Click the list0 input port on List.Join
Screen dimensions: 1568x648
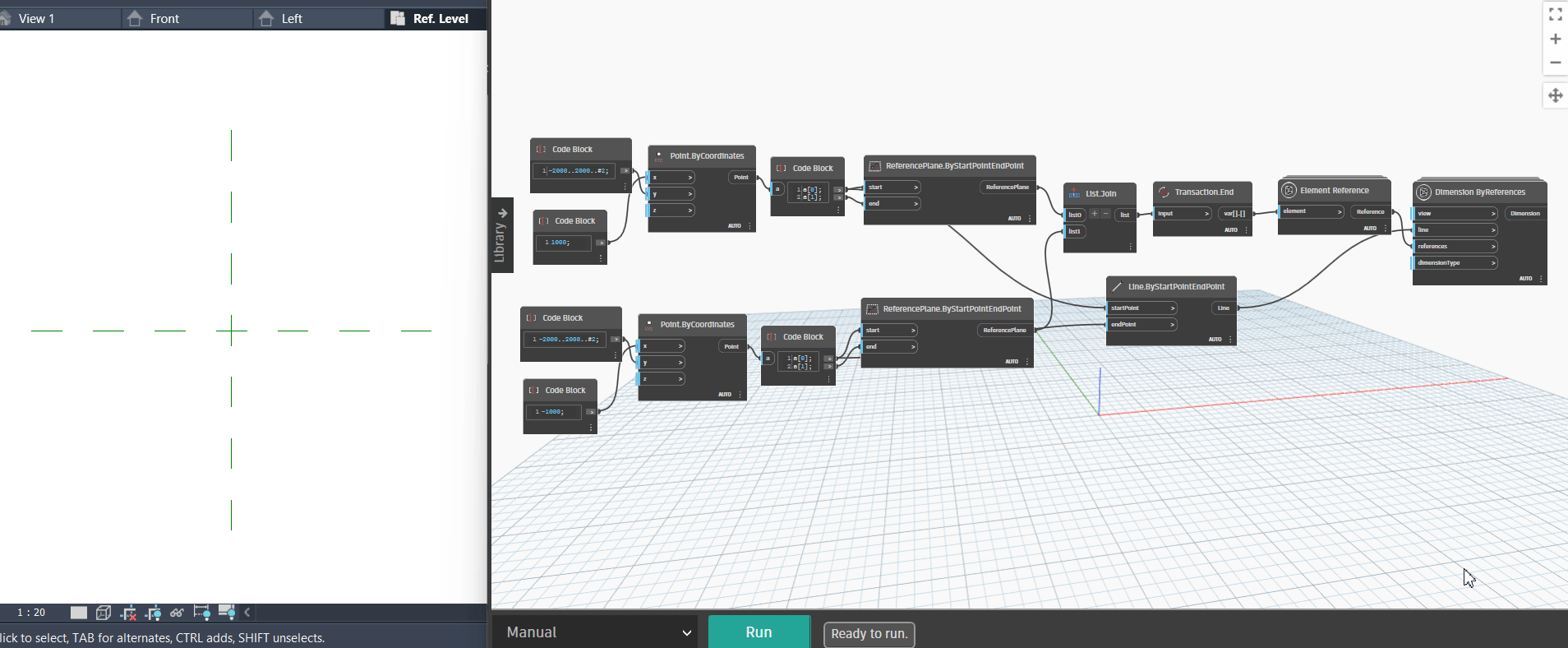[1075, 215]
